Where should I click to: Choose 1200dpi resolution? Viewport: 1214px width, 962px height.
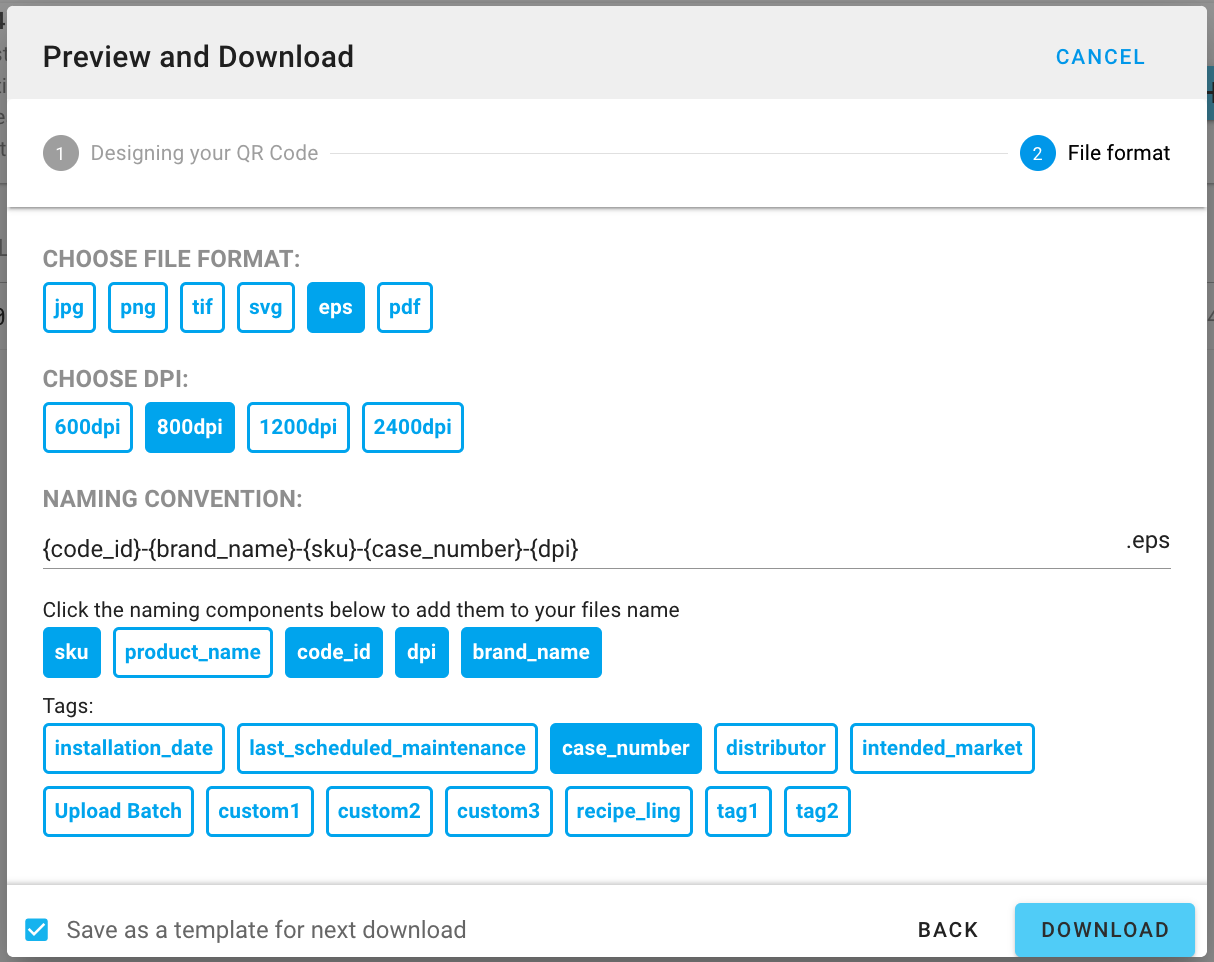[x=298, y=427]
